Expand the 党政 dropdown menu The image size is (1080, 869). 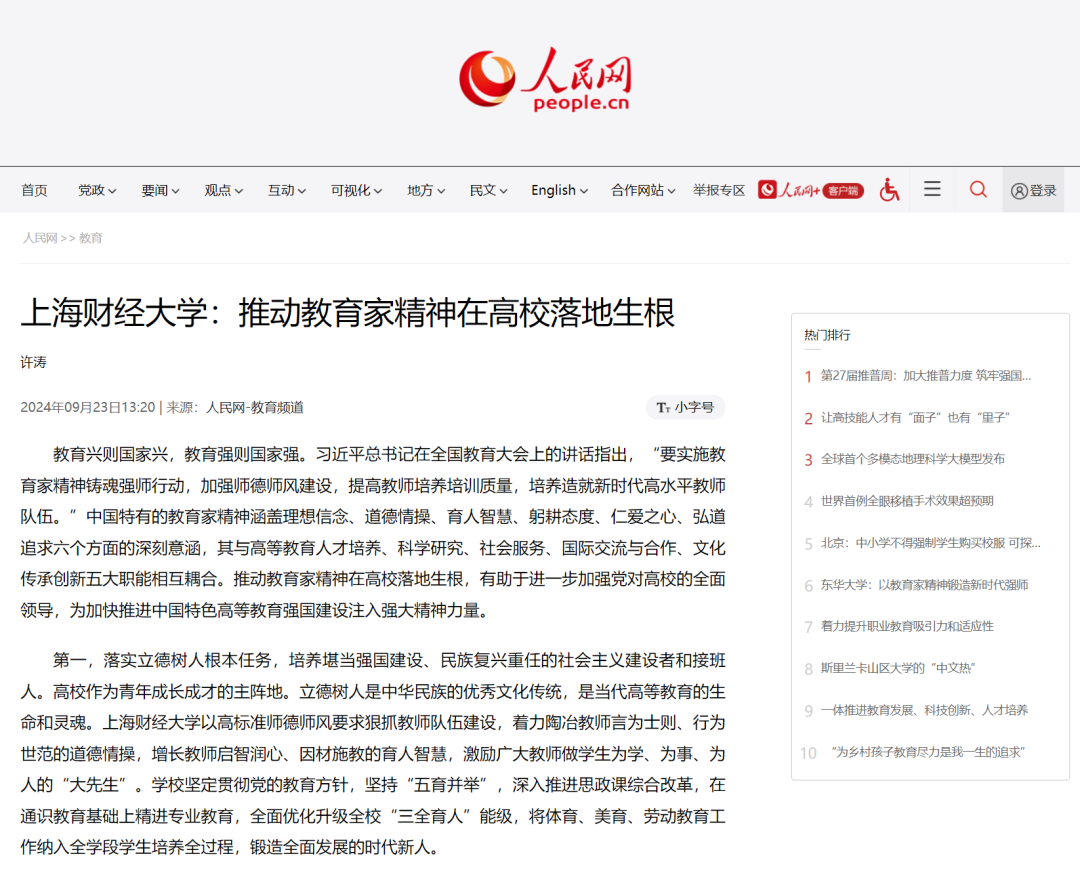click(97, 190)
